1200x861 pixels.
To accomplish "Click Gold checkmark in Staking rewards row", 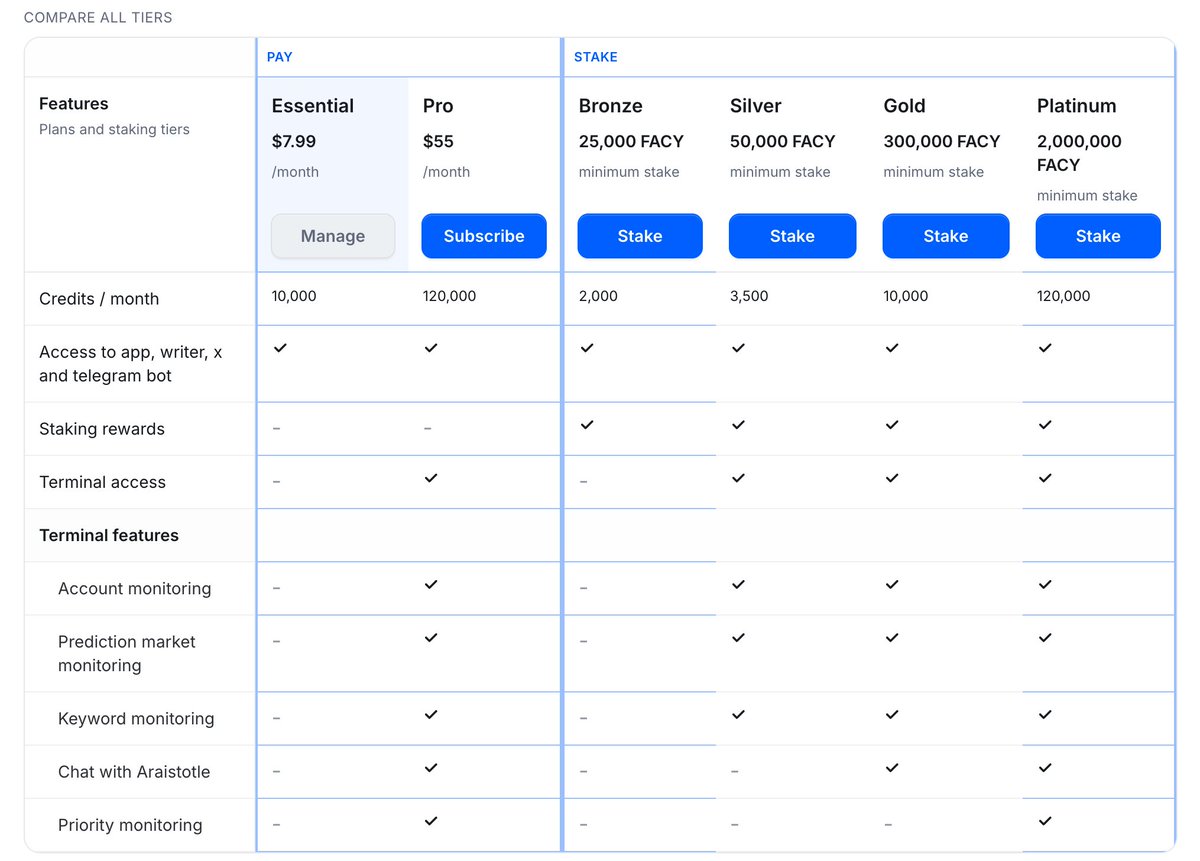I will click(892, 425).
